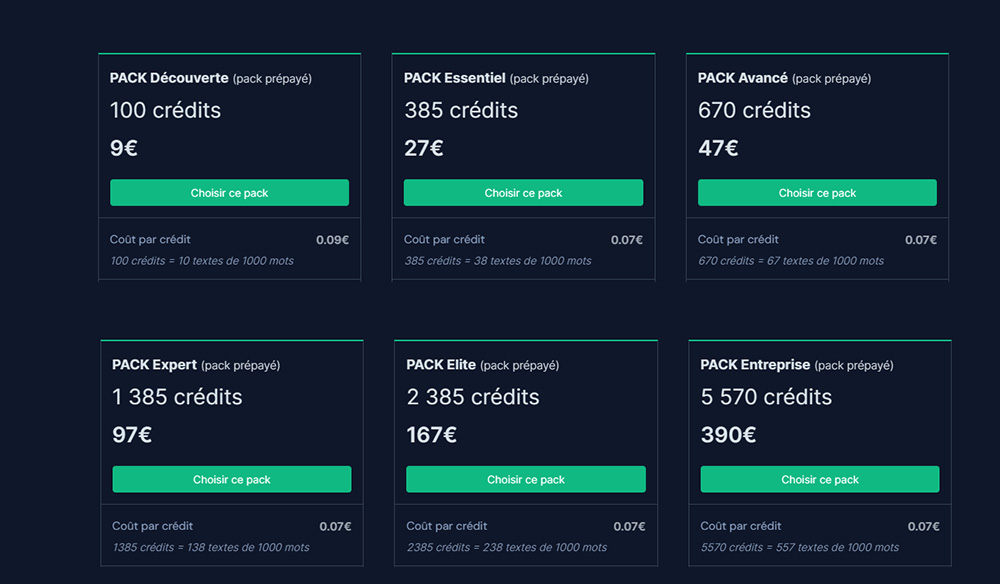The width and height of the screenshot is (1000, 584).
Task: Click the 390€ price text
Action: click(728, 436)
